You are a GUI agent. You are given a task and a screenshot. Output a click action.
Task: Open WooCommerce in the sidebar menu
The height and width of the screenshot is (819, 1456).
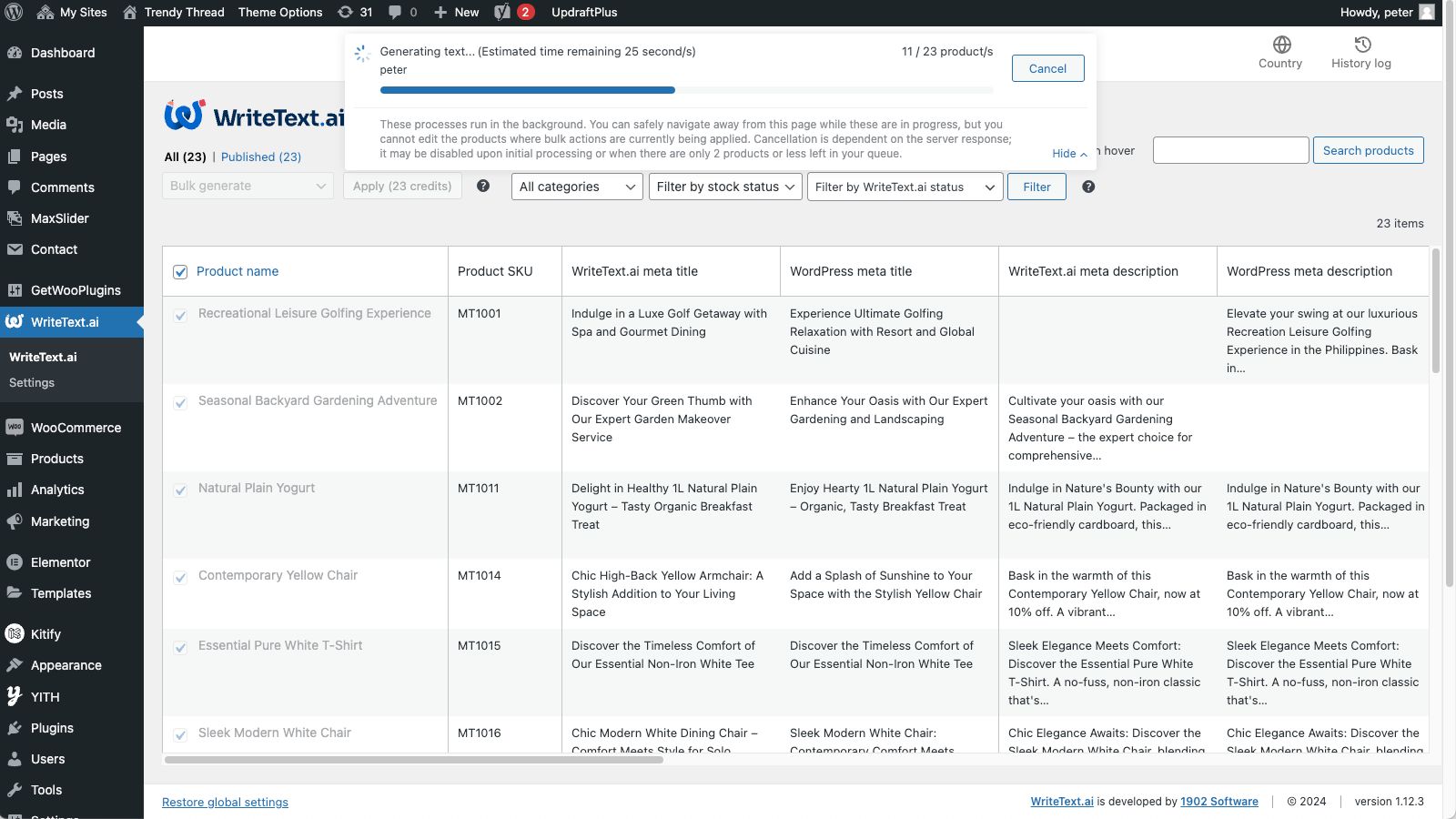76,428
